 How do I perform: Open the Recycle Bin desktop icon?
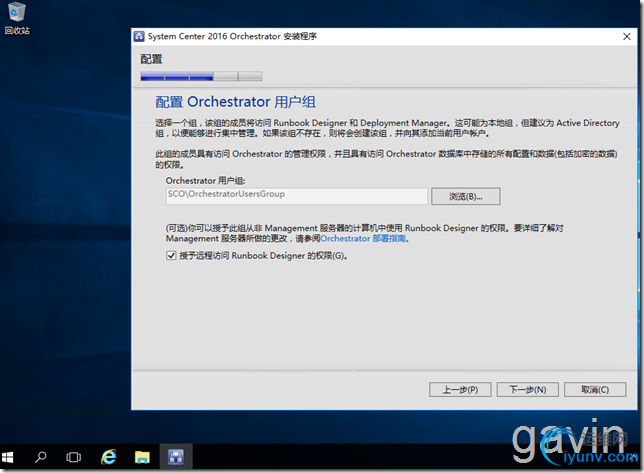pos(17,18)
